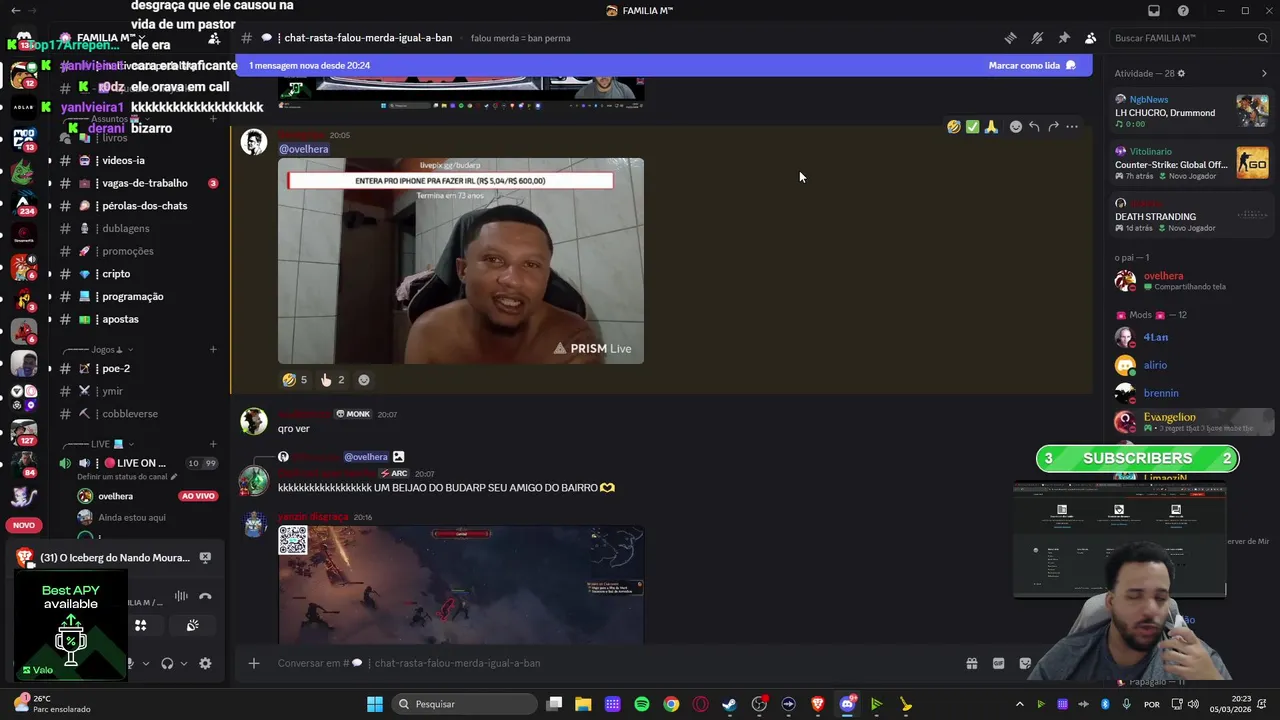Open the help icon in title bar
Screen dimensions: 1280x720
pos(1183,11)
